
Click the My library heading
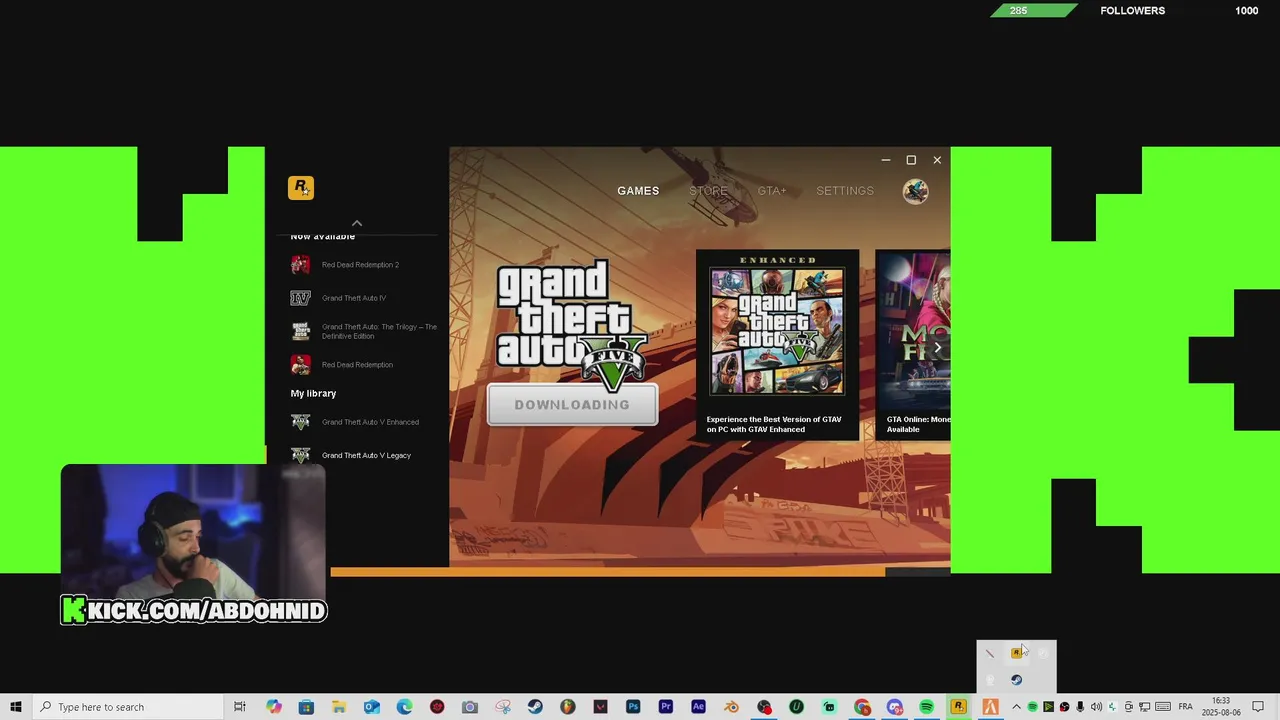click(x=313, y=394)
